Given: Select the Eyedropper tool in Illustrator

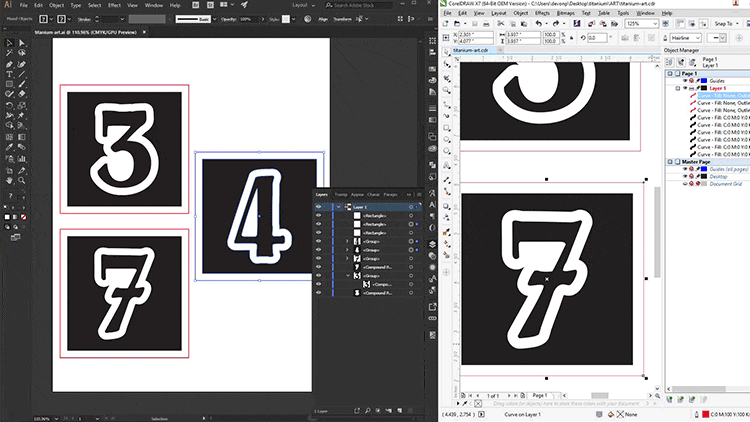Looking at the screenshot, I should pyautogui.click(x=9, y=147).
